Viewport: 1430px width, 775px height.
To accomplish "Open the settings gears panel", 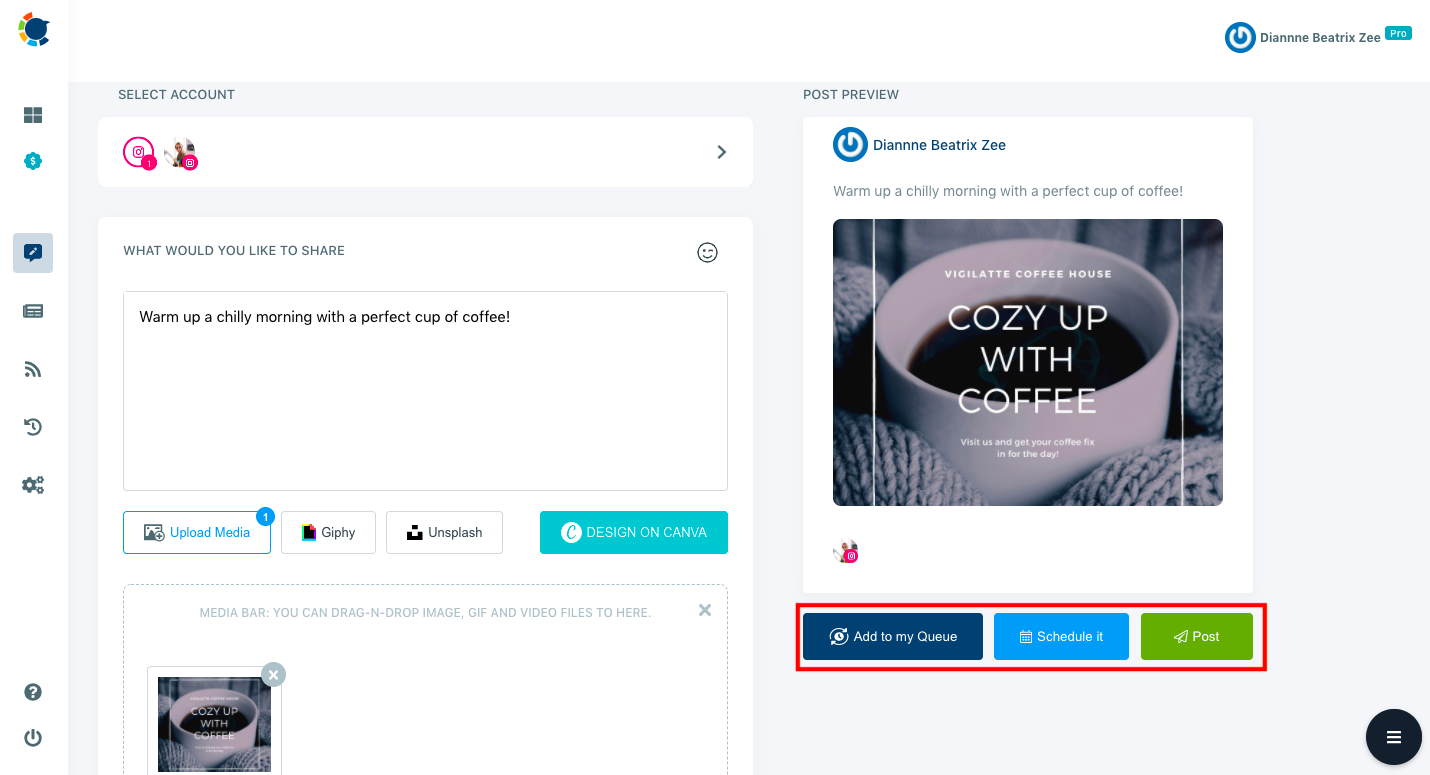I will click(x=33, y=484).
